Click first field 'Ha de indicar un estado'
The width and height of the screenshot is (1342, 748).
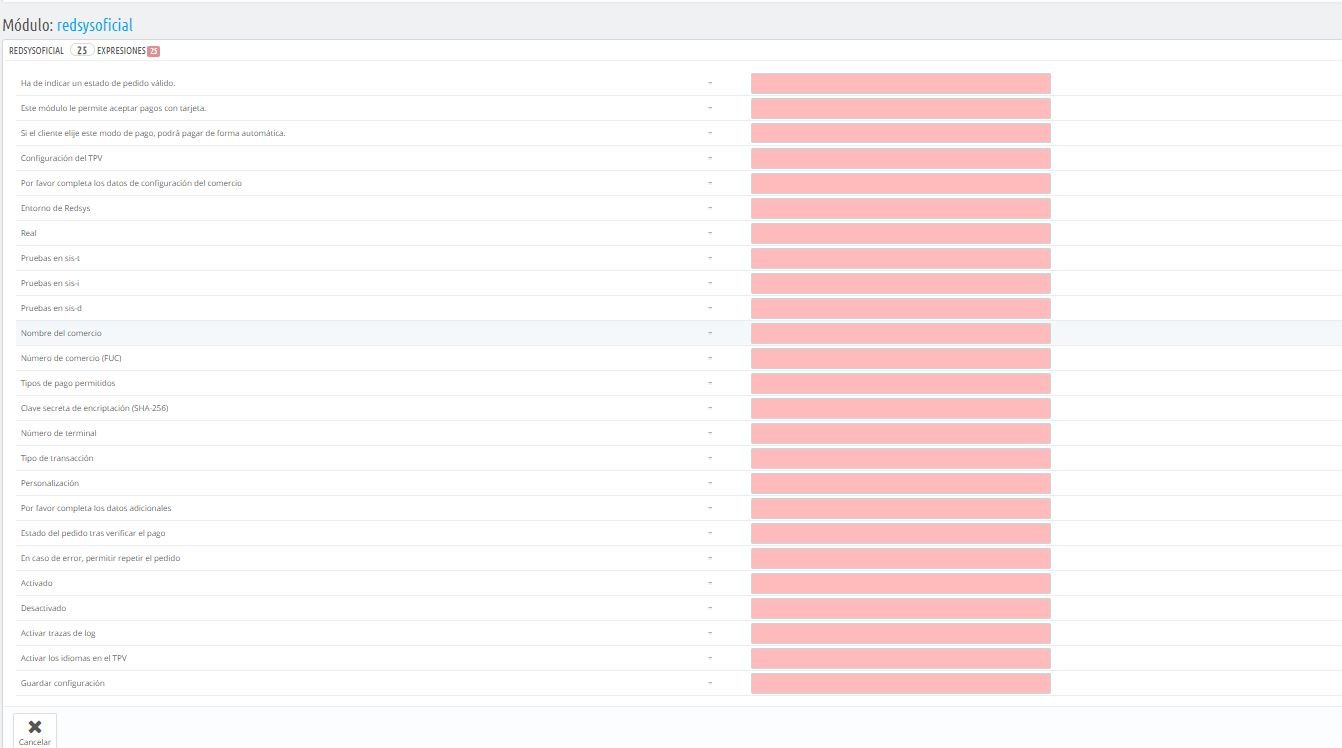tap(900, 83)
